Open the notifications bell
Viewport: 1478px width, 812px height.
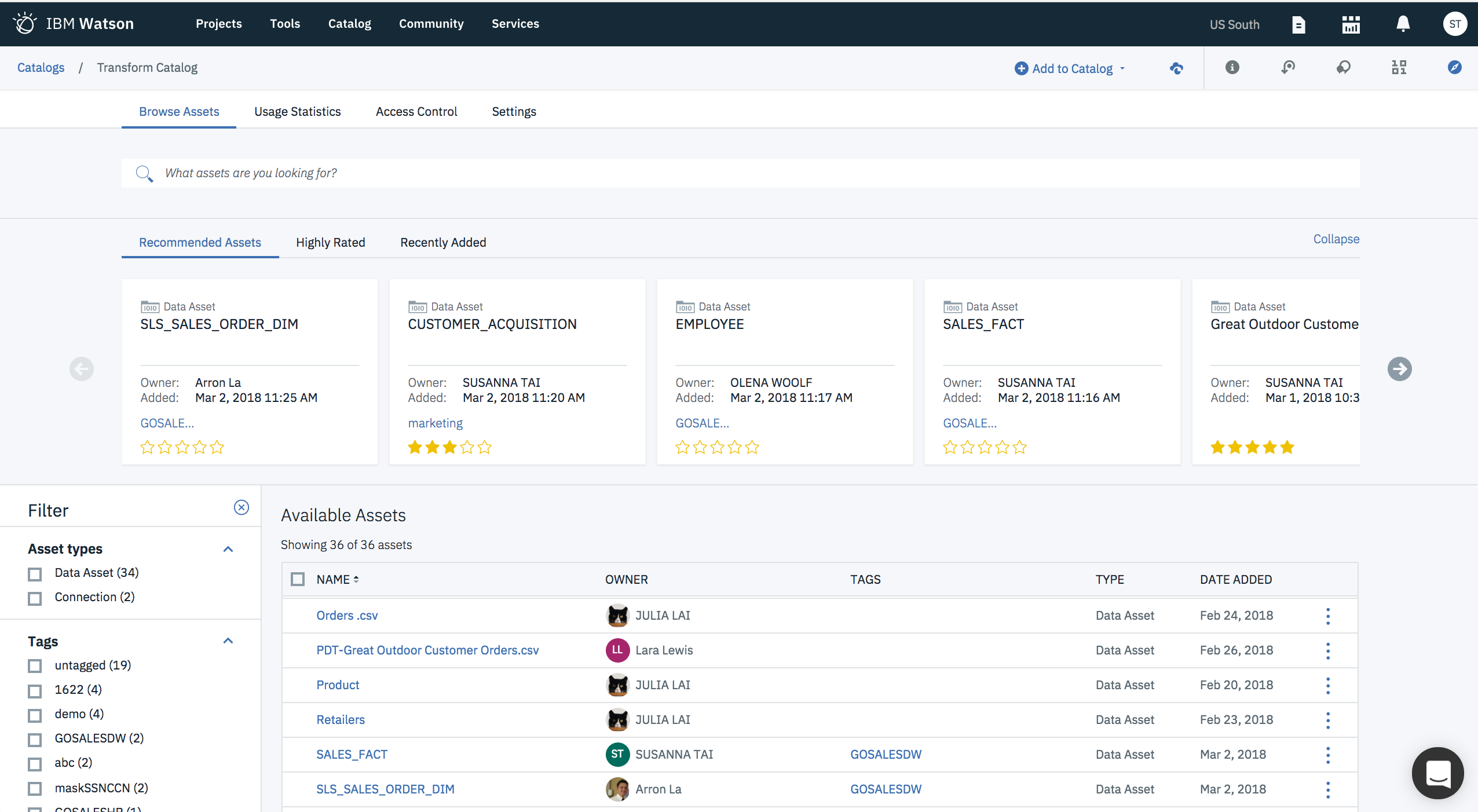click(x=1402, y=24)
